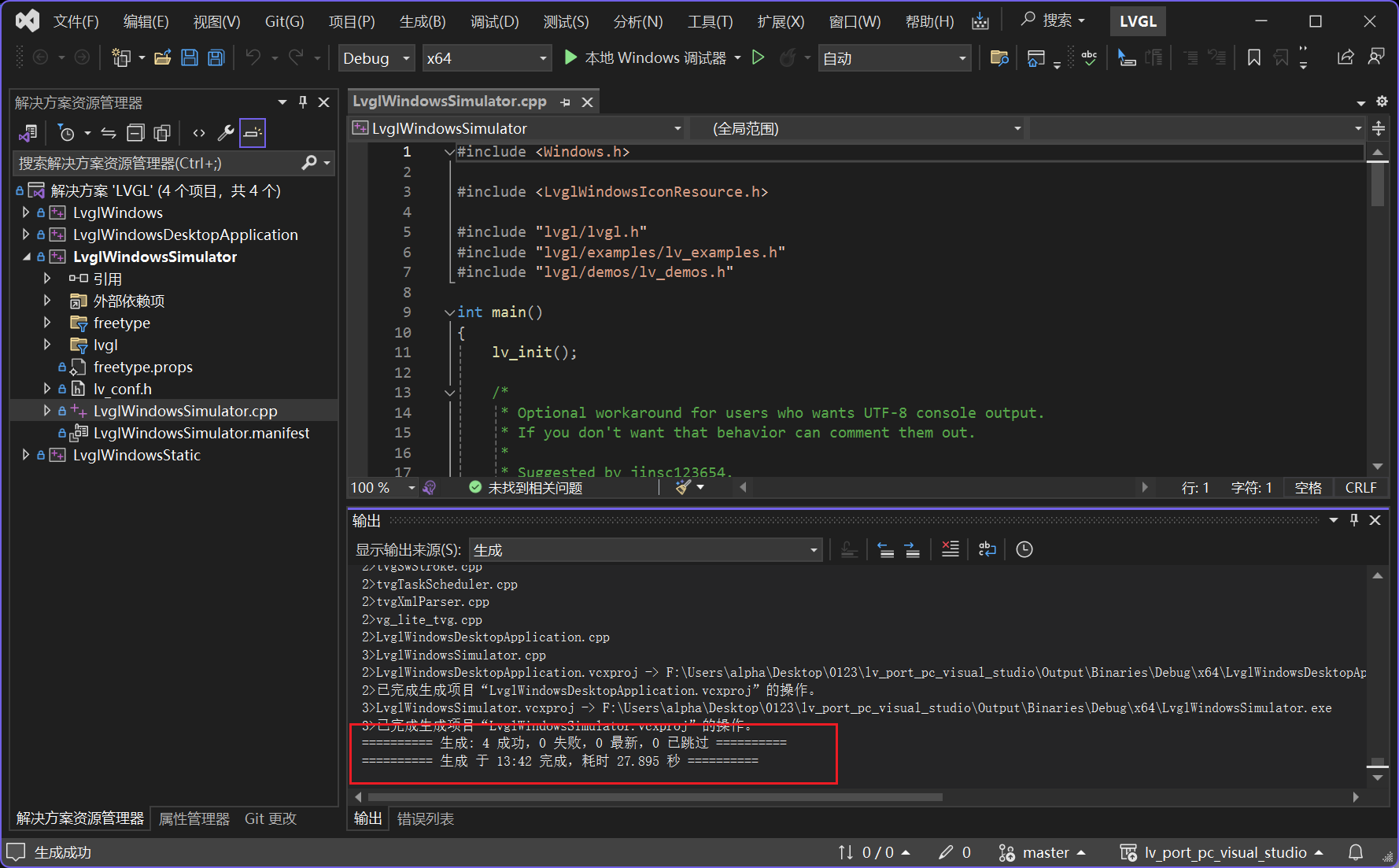Open Properties via wrench icon in Solution Explorer

[226, 132]
